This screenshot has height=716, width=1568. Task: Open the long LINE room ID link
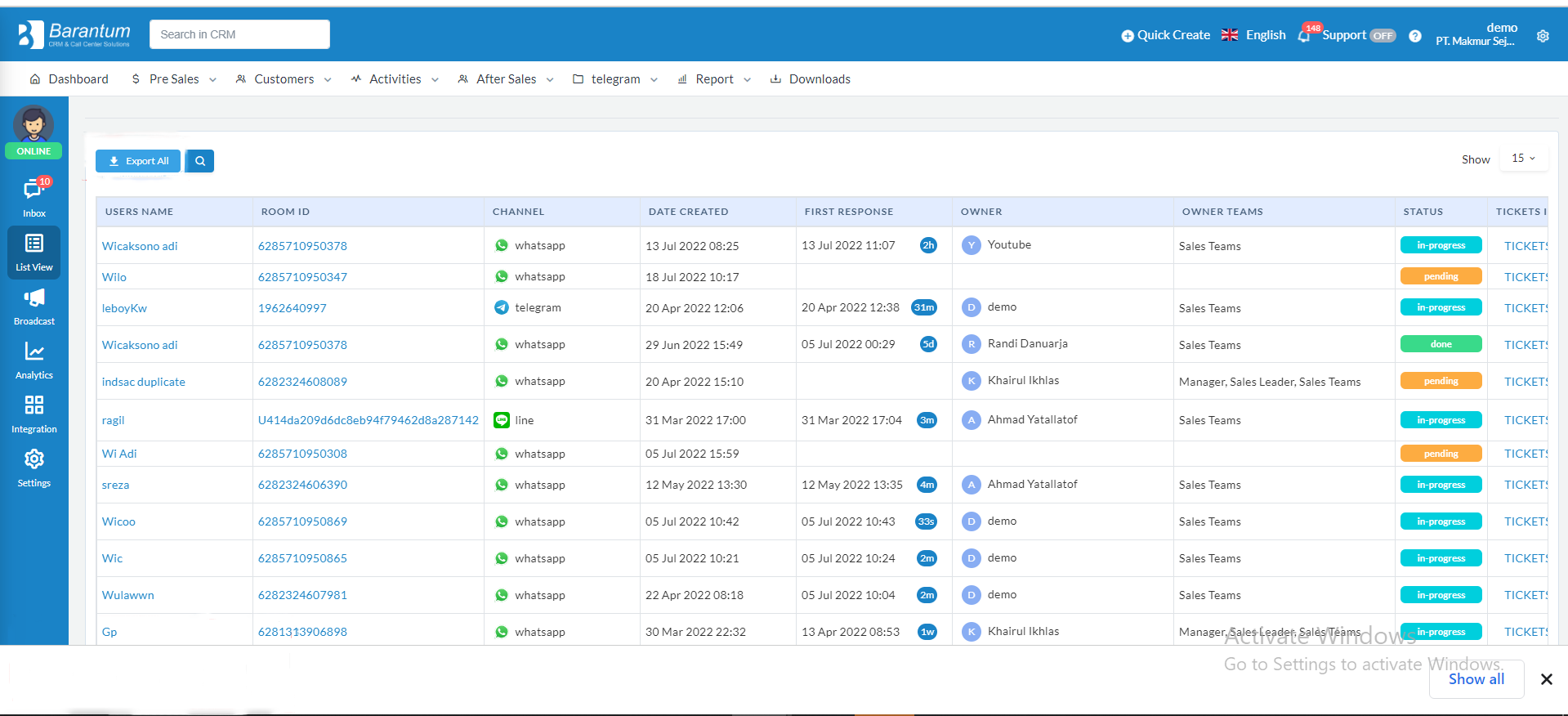369,420
